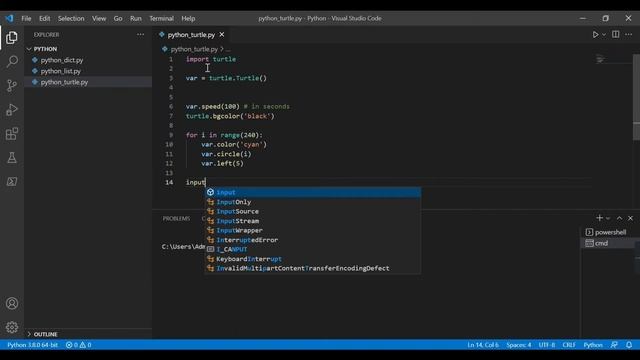Choose 'I_CANPUT' autocomplete suggestion
Viewport: 640px width, 360px height.
click(313, 249)
